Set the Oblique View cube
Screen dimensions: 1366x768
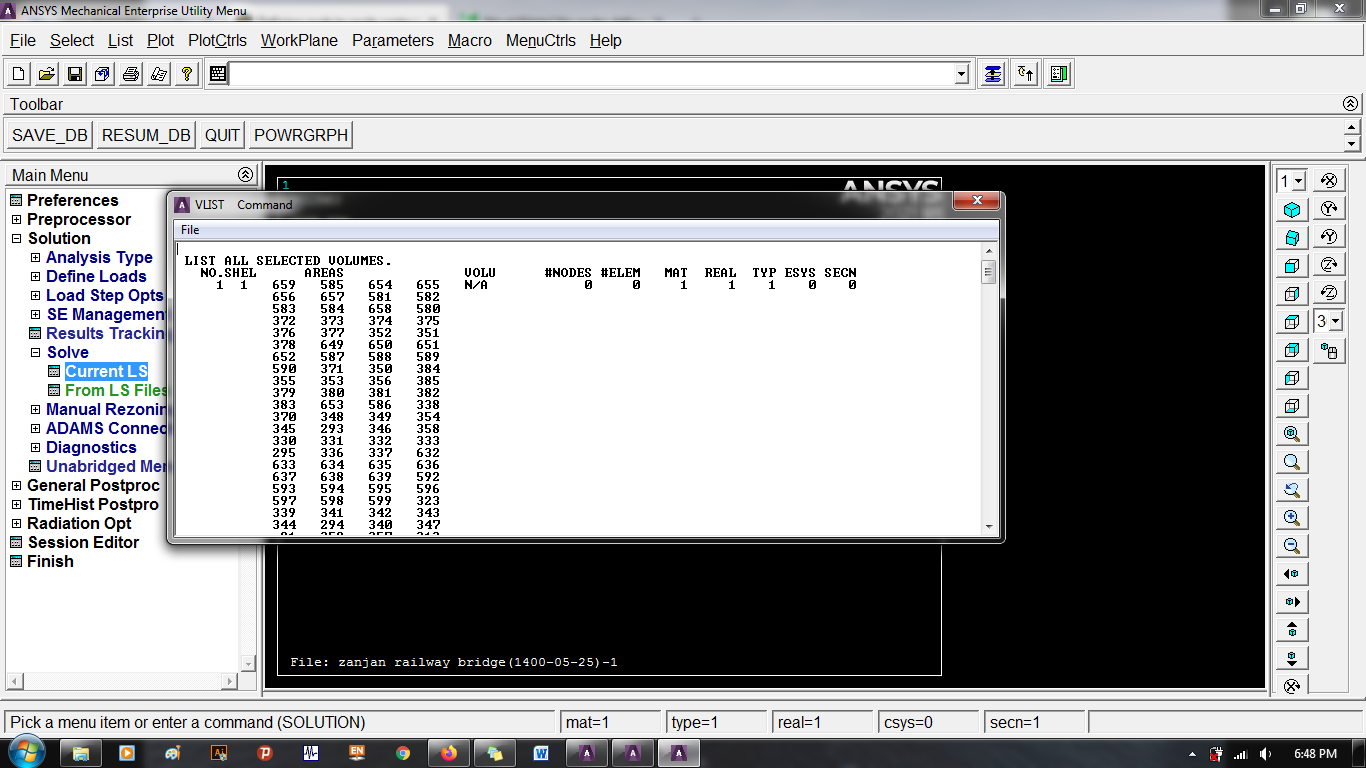[1292, 238]
